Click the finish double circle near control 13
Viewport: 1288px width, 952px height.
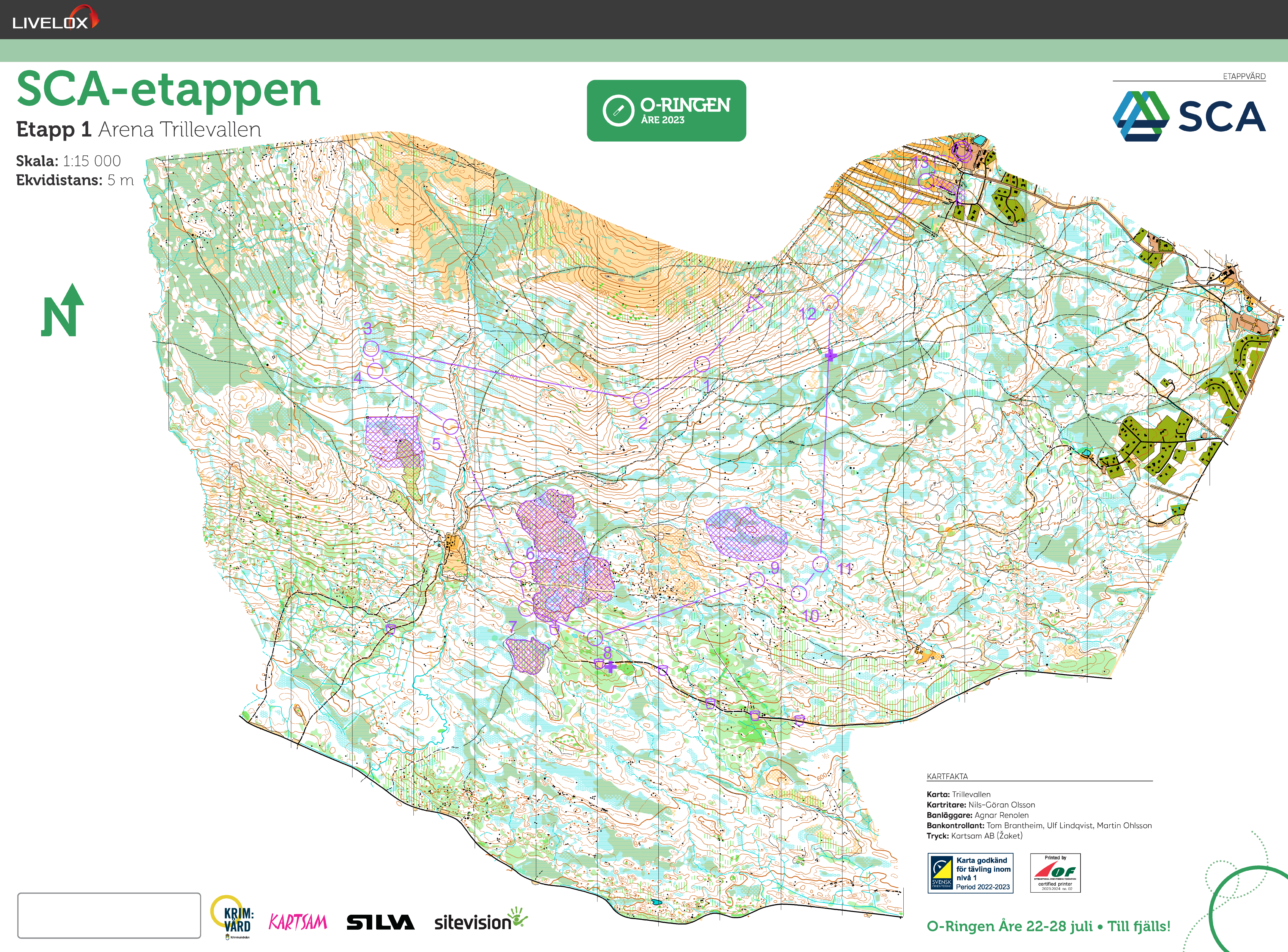point(961,151)
